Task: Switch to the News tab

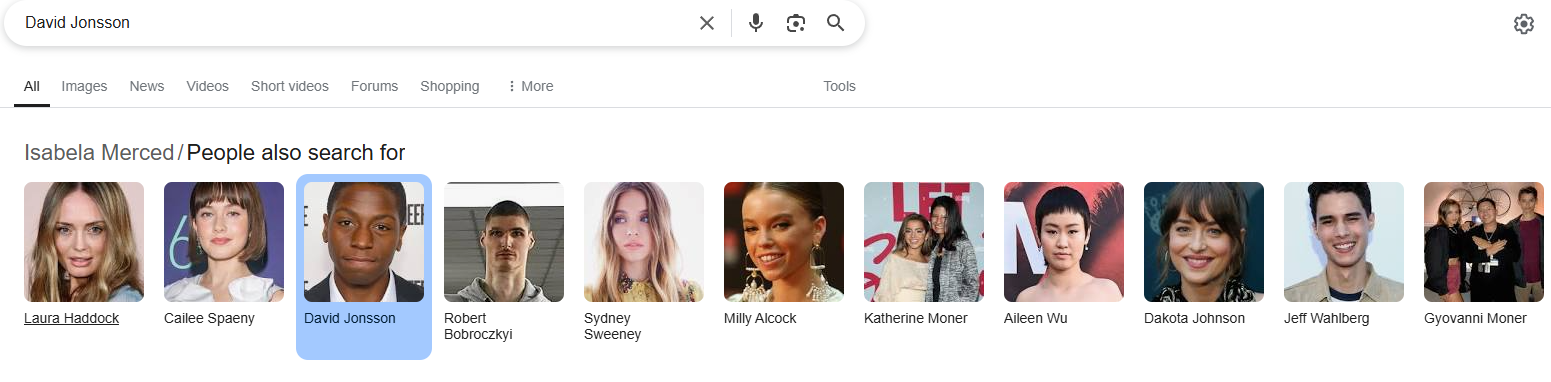Action: [146, 86]
